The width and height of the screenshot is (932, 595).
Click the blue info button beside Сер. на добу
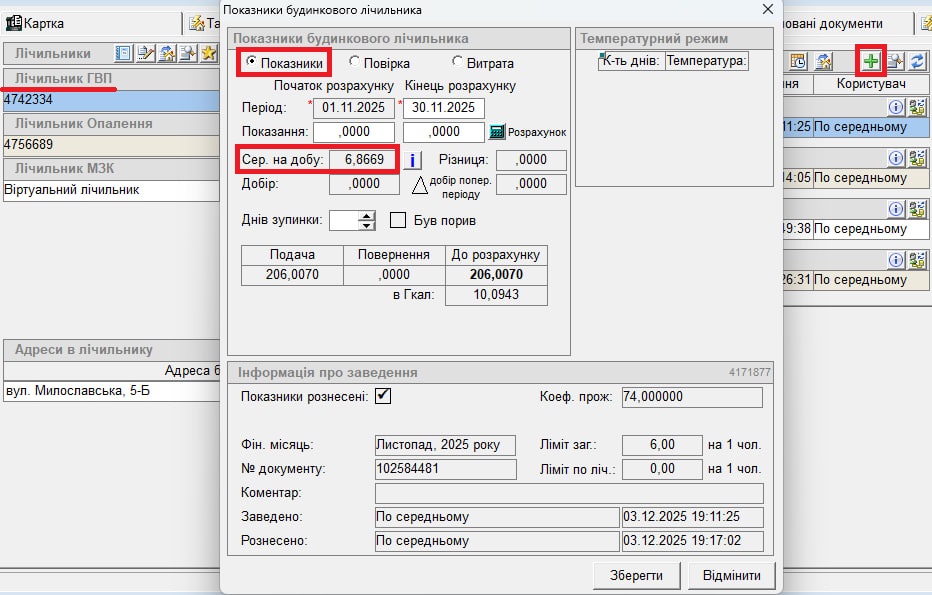point(414,160)
